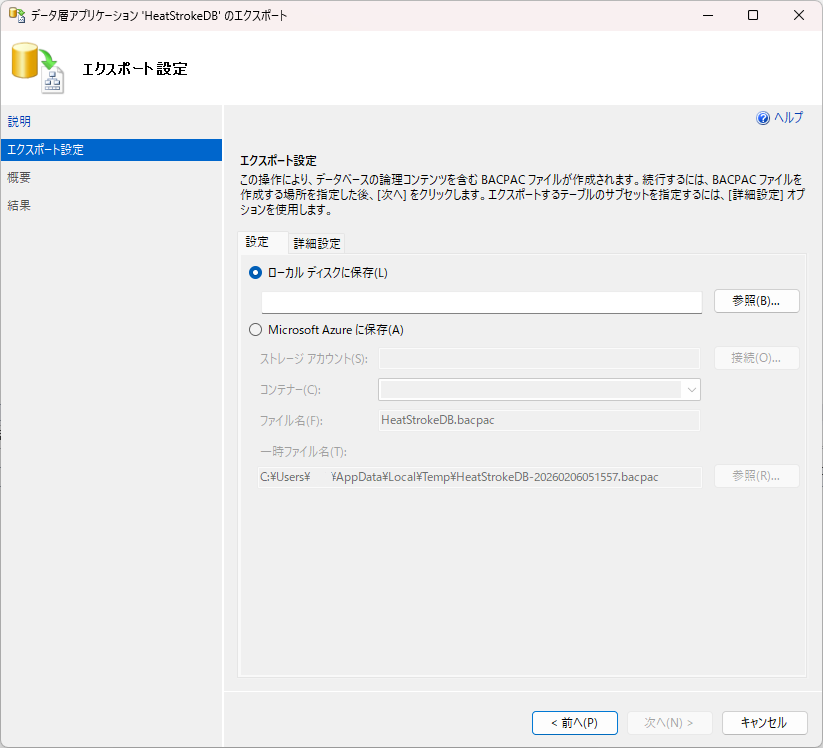
Task: Select エクスポート設定 in the left navigation
Action: (45, 150)
